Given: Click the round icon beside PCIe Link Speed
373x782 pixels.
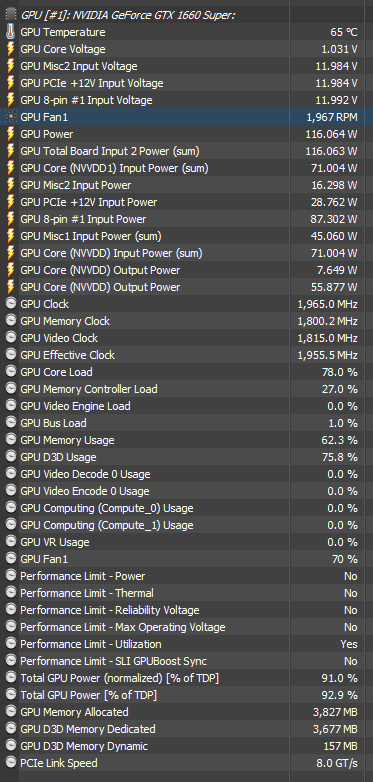Looking at the screenshot, I should [10, 763].
